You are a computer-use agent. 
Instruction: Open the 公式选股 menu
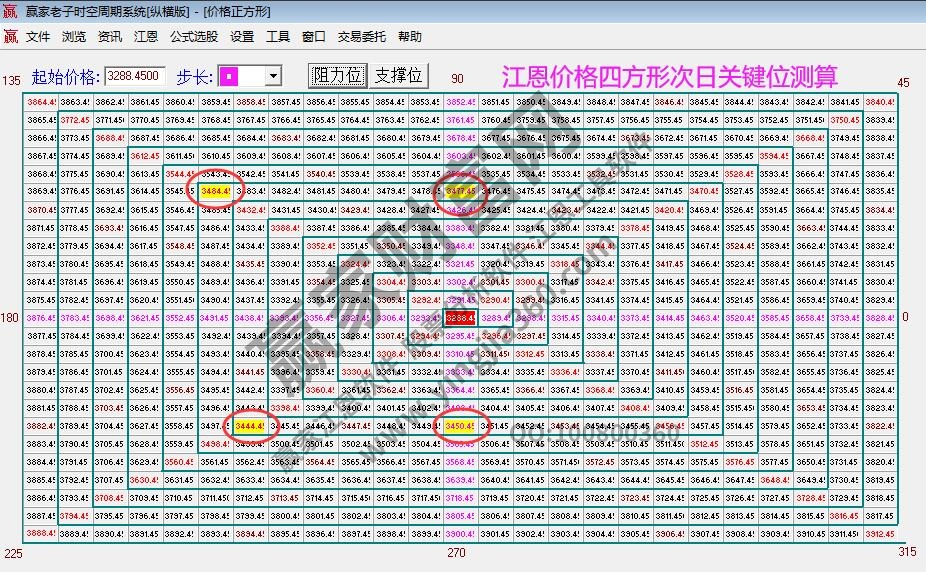point(193,37)
